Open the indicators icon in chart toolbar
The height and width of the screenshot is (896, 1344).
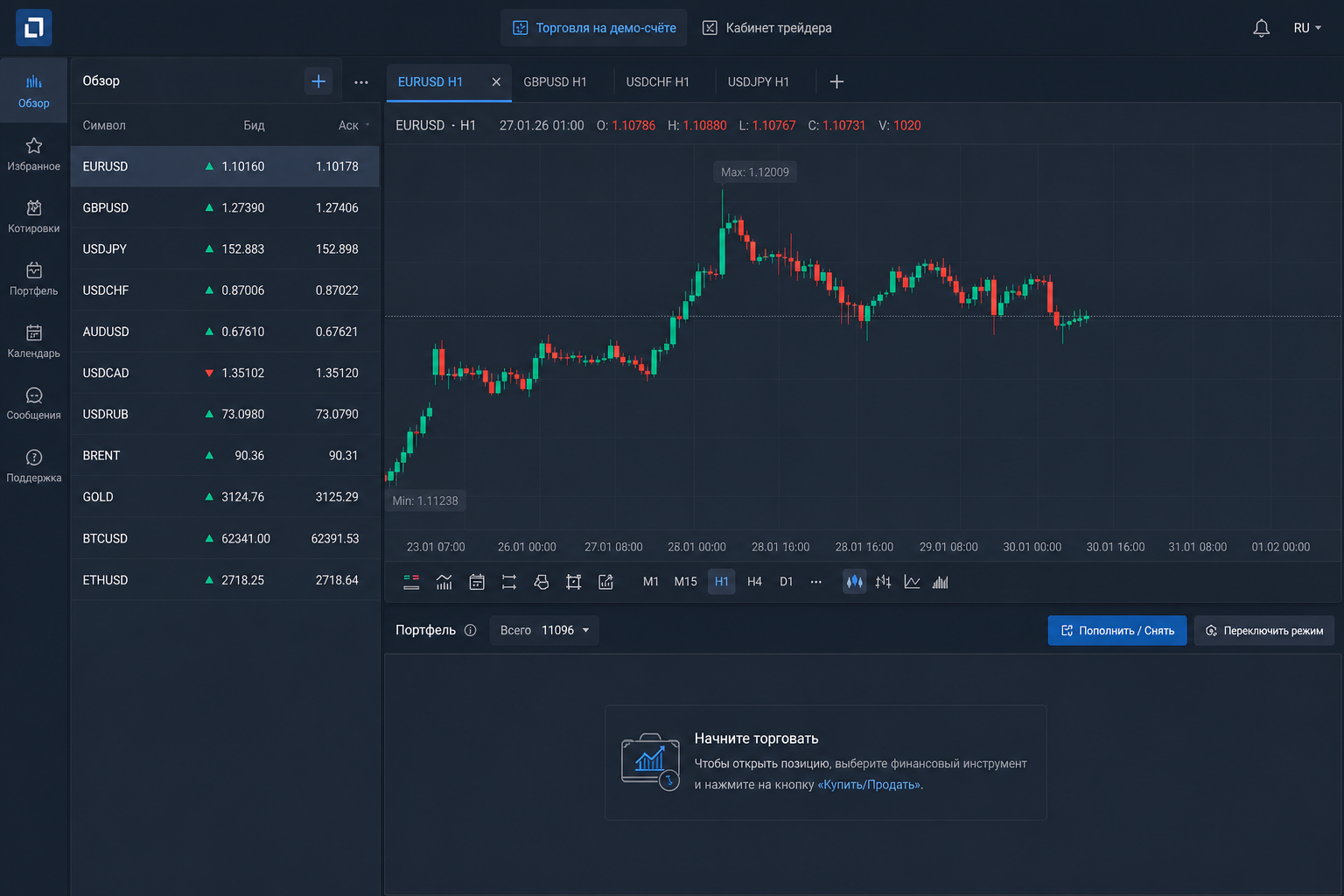(444, 582)
